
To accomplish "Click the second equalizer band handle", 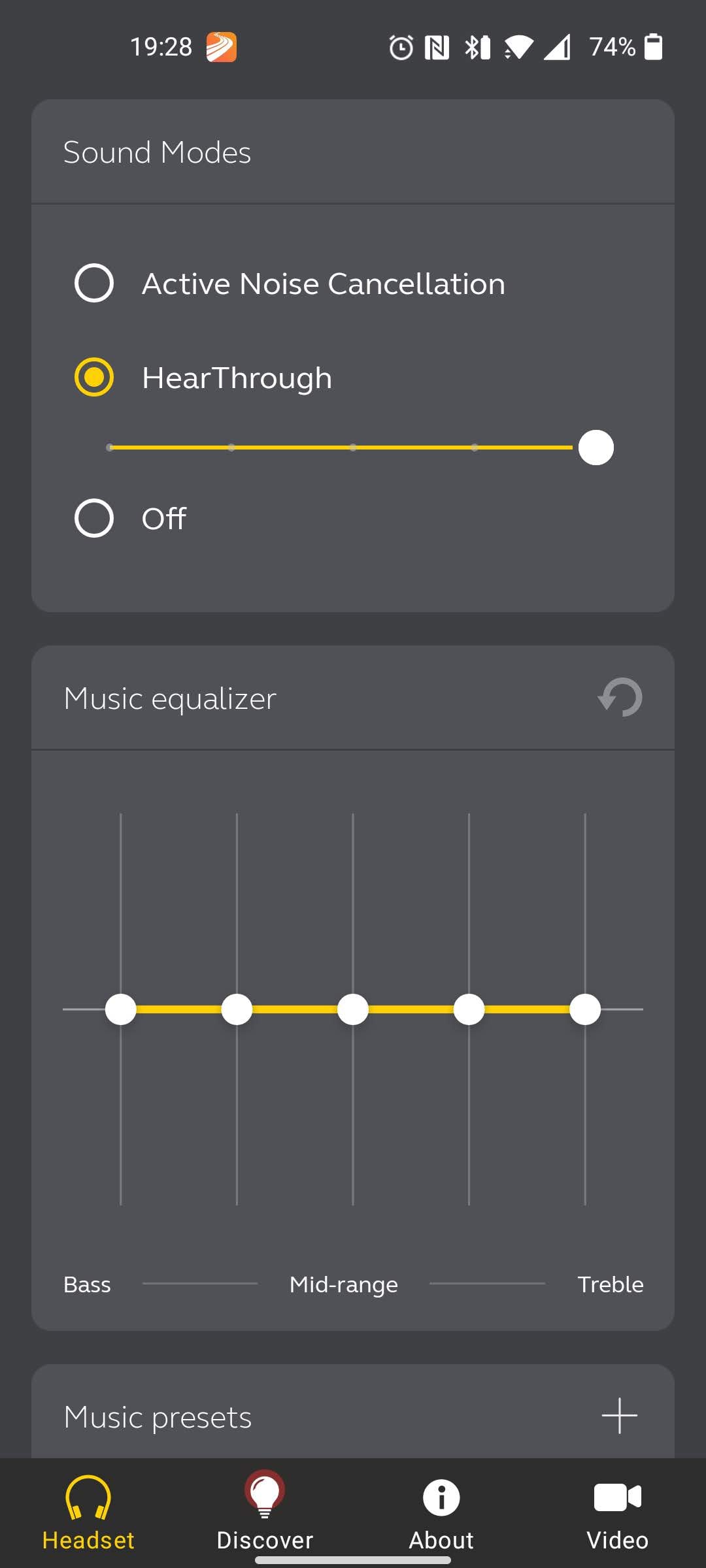I will 237,1009.
